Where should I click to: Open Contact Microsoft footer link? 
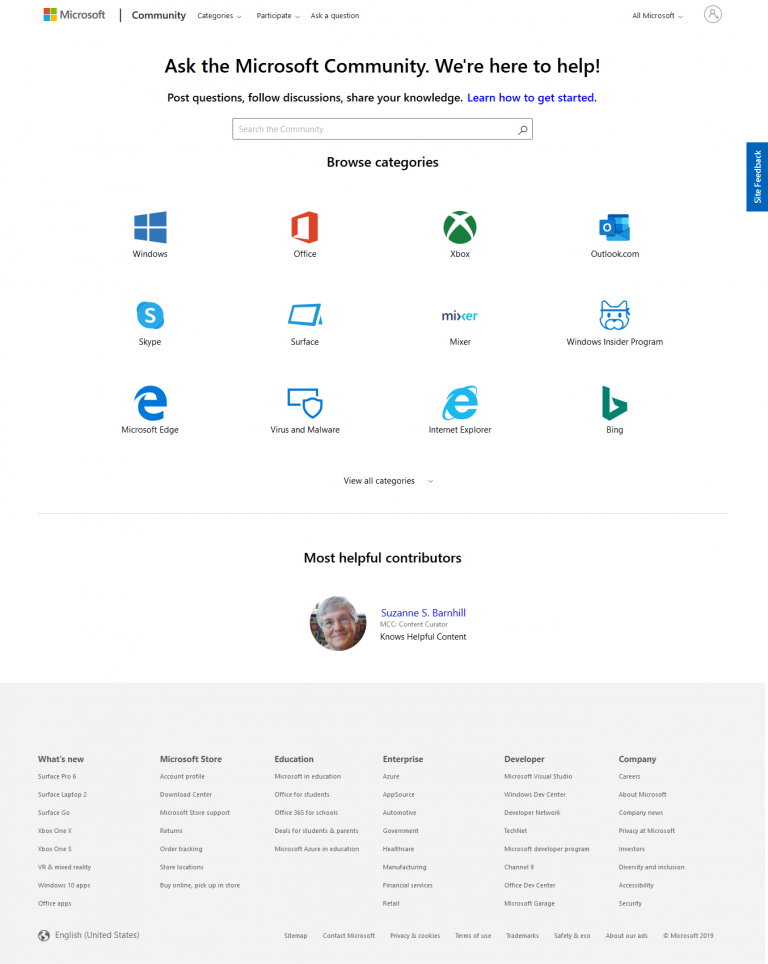pos(349,936)
